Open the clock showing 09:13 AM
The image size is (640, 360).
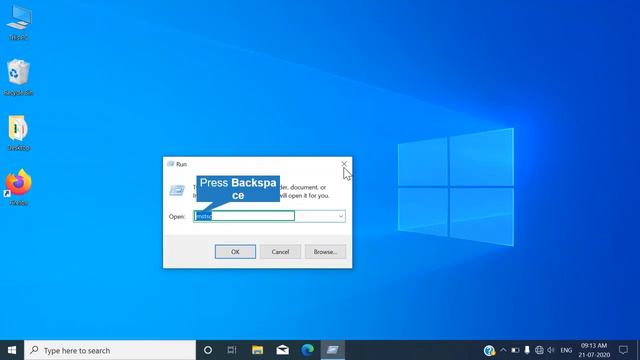[x=594, y=350]
